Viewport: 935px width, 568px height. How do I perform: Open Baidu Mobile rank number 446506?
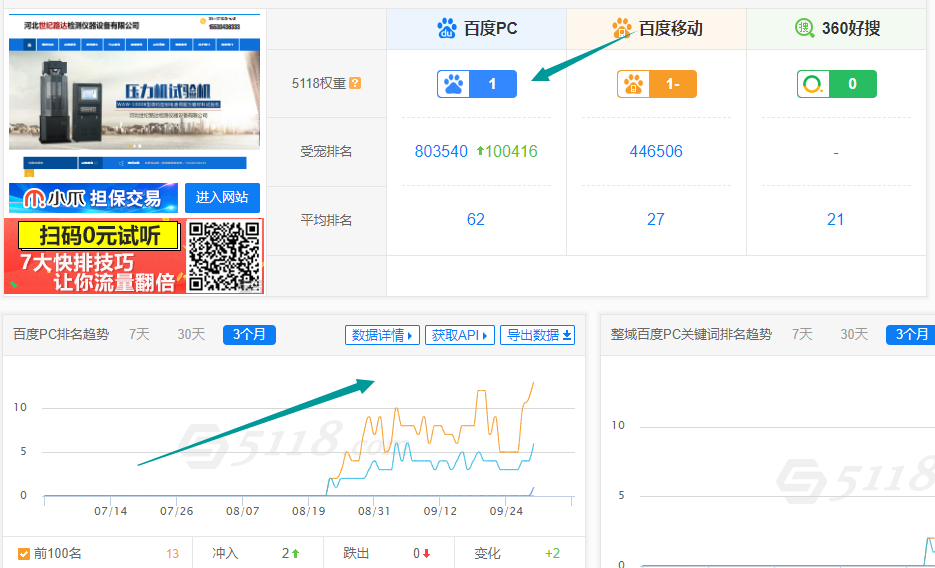coord(656,152)
